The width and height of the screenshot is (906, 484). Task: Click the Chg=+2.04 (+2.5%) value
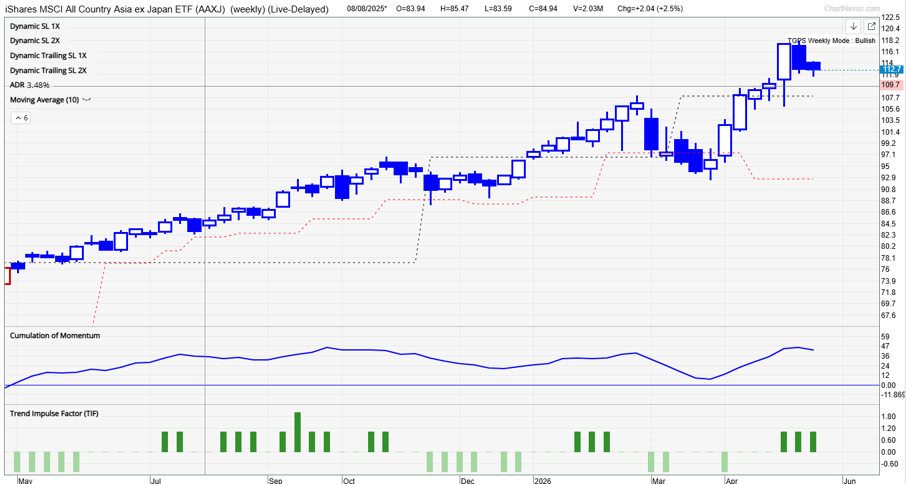point(650,9)
